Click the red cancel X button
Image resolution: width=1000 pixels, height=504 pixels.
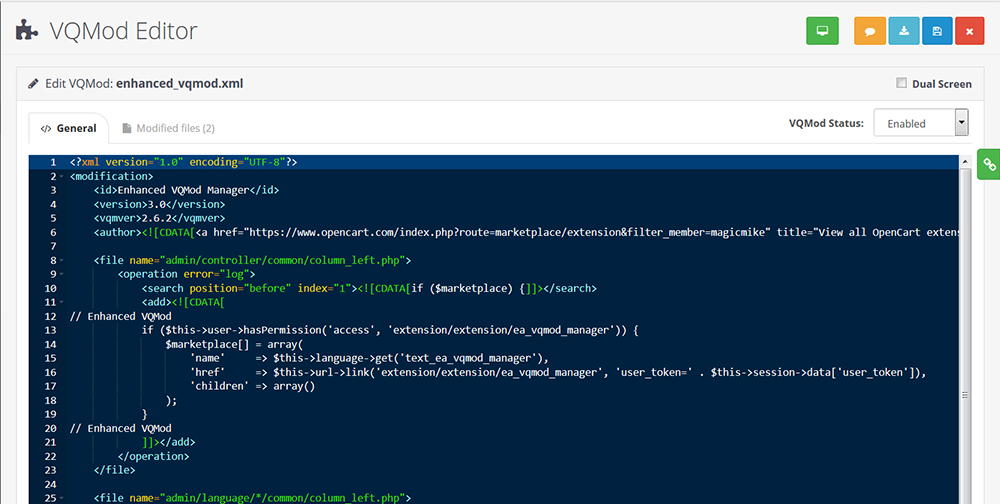969,31
